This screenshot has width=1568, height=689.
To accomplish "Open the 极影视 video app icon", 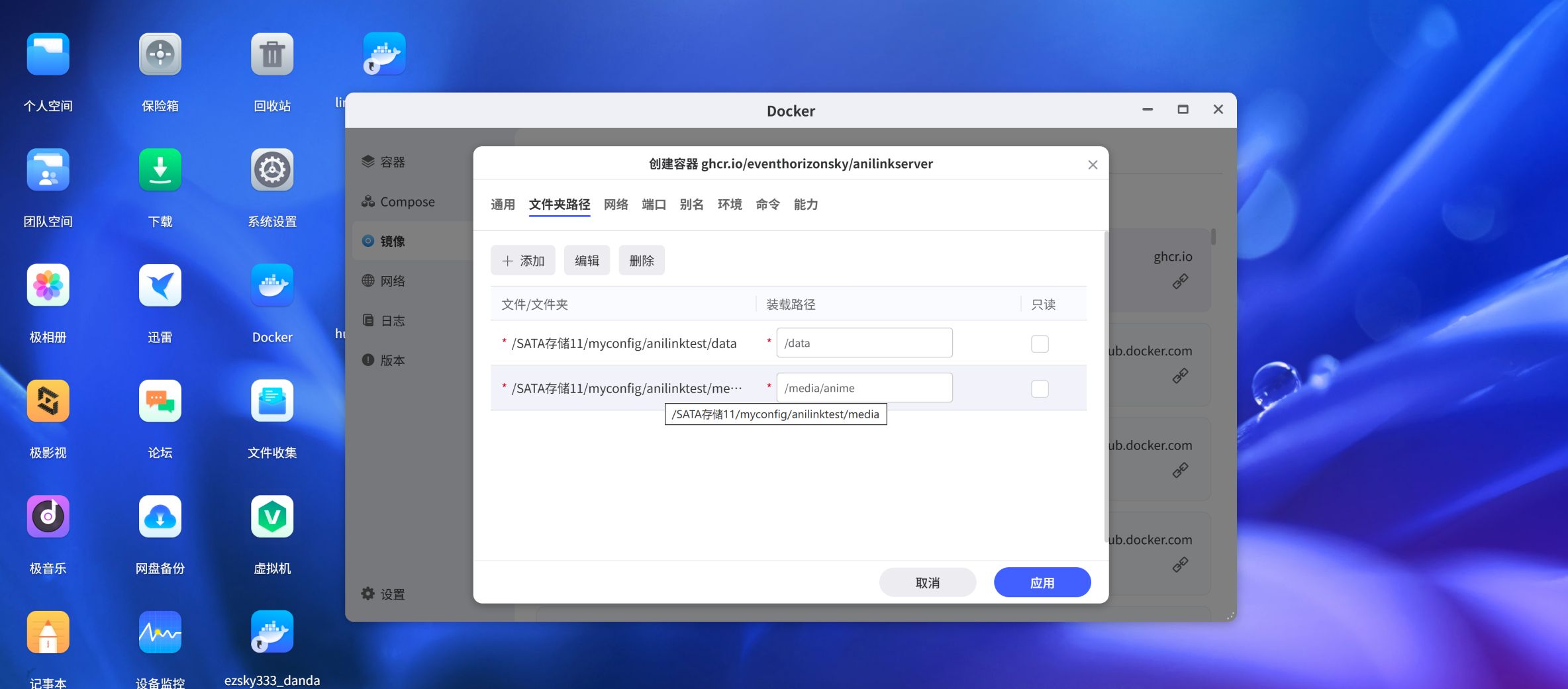I will [48, 401].
